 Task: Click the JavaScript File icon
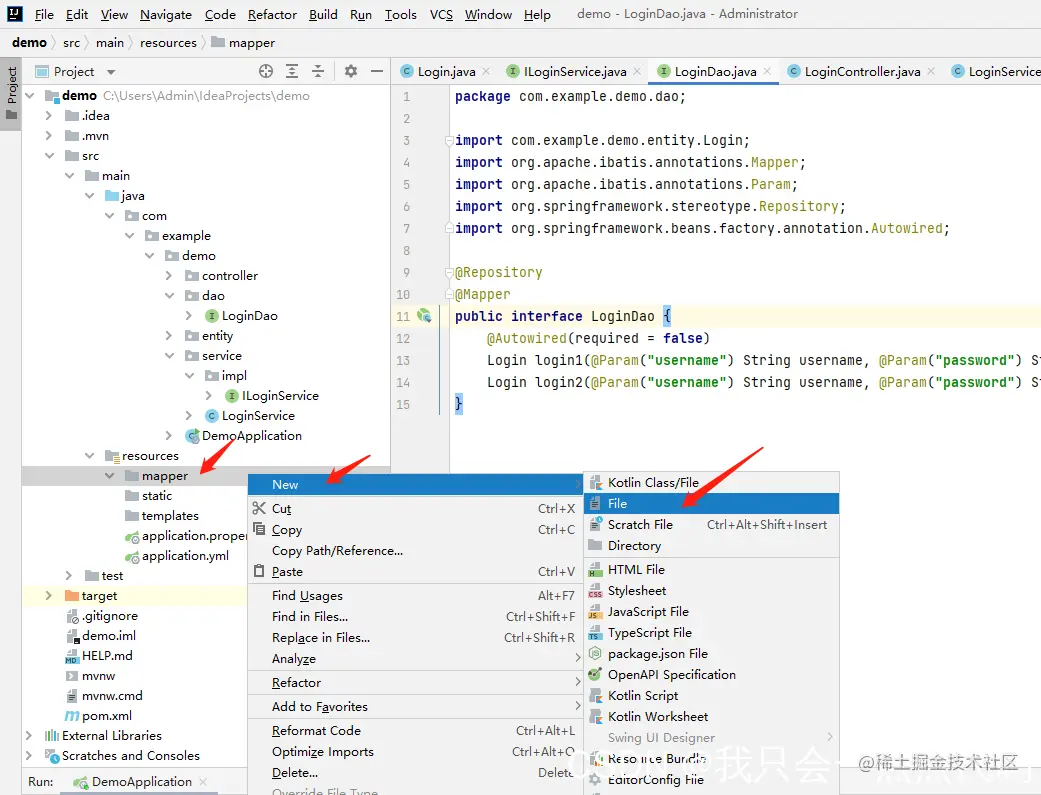596,612
